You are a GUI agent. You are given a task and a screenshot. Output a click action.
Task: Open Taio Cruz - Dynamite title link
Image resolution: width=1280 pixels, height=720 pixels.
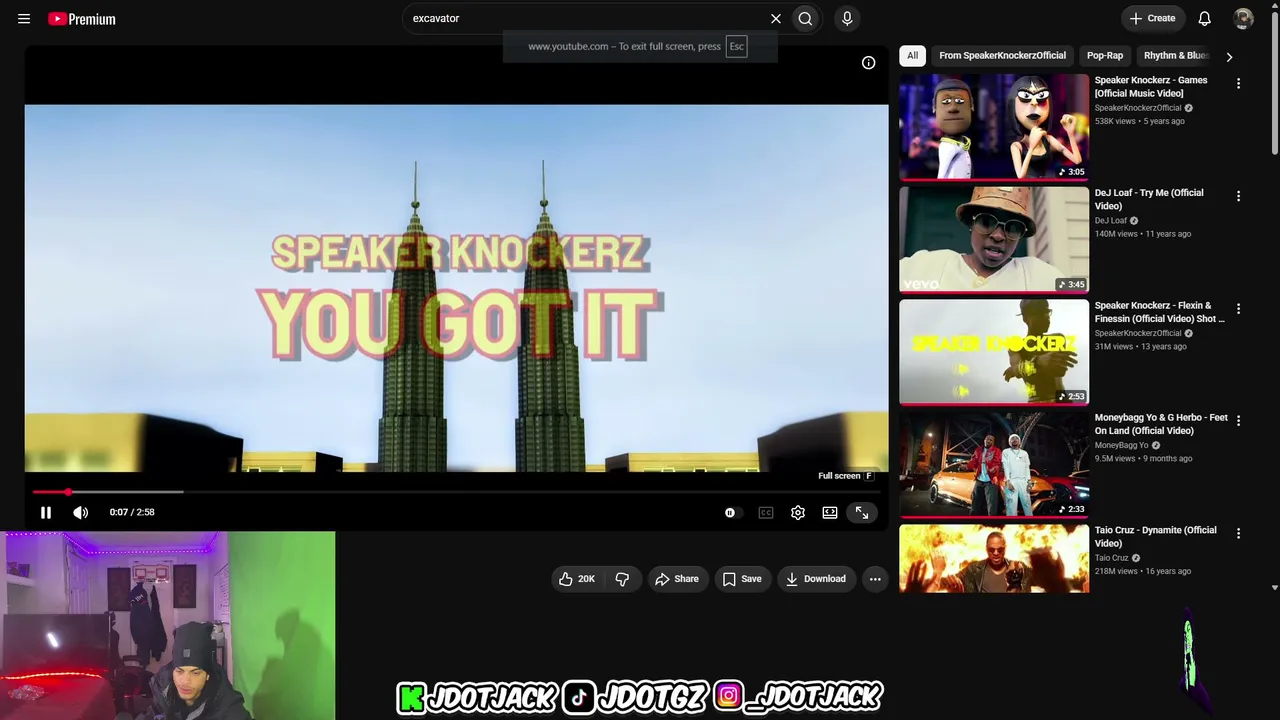pyautogui.click(x=1156, y=536)
